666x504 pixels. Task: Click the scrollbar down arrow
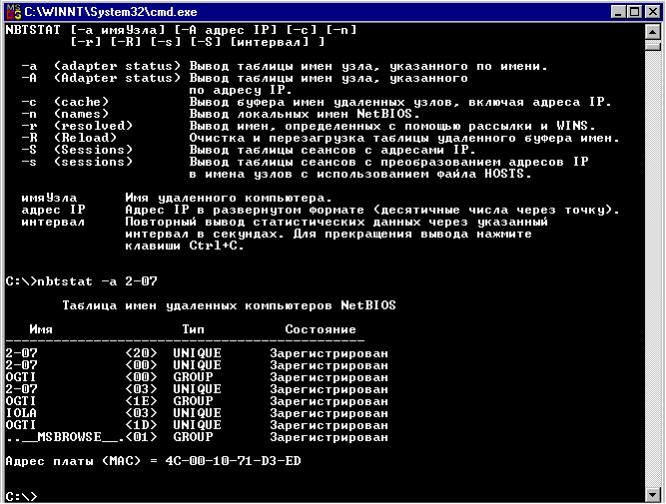click(652, 494)
